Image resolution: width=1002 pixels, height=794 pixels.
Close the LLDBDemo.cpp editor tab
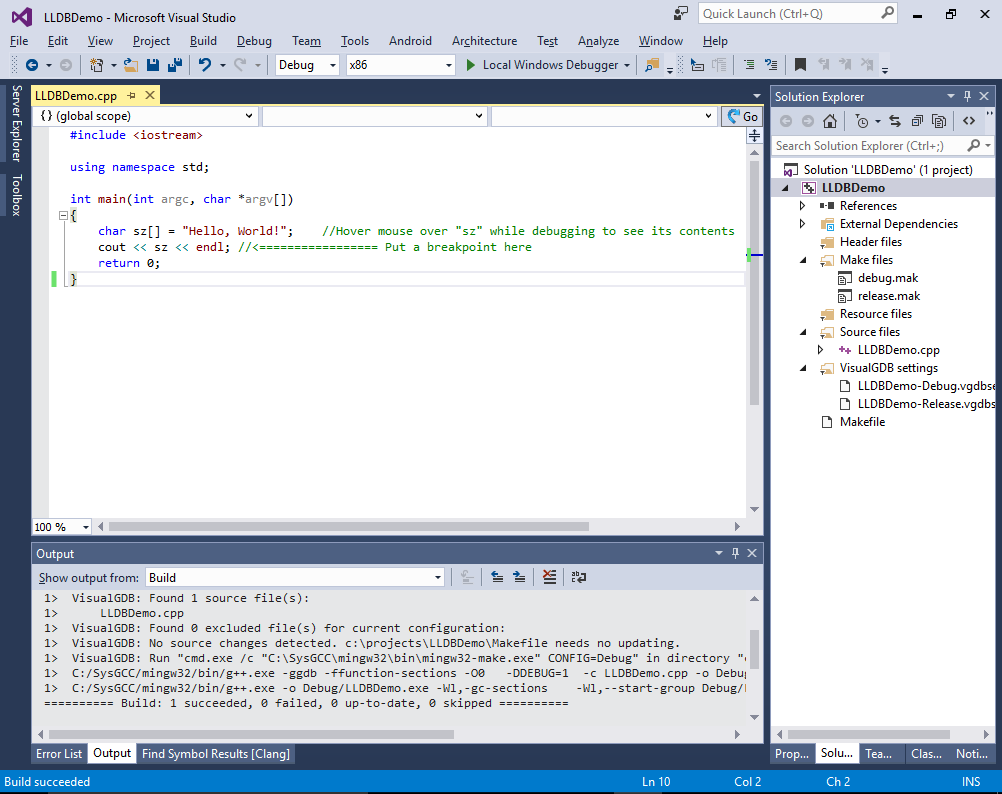coord(150,95)
